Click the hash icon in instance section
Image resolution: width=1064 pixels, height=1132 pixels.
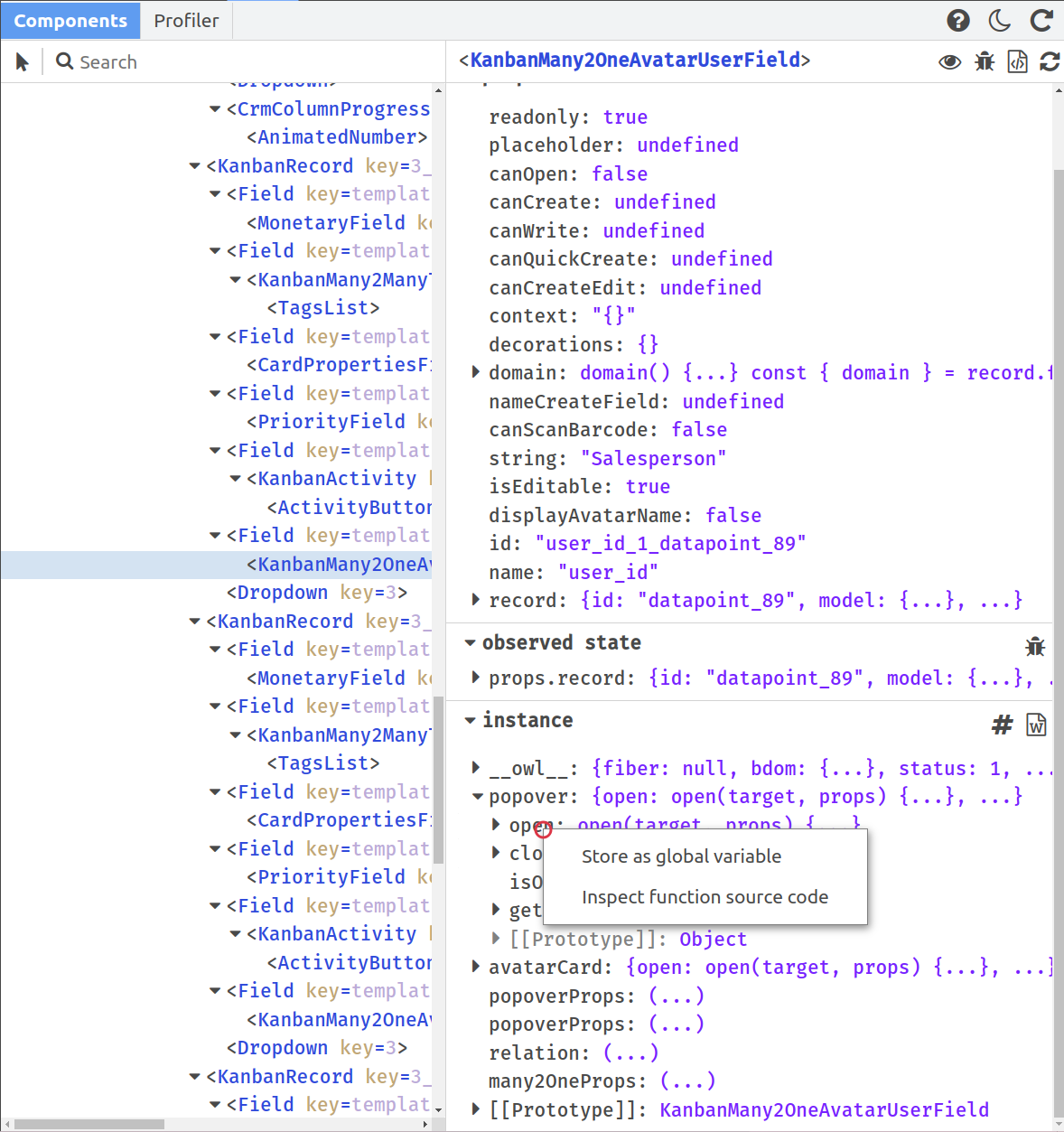[1002, 725]
